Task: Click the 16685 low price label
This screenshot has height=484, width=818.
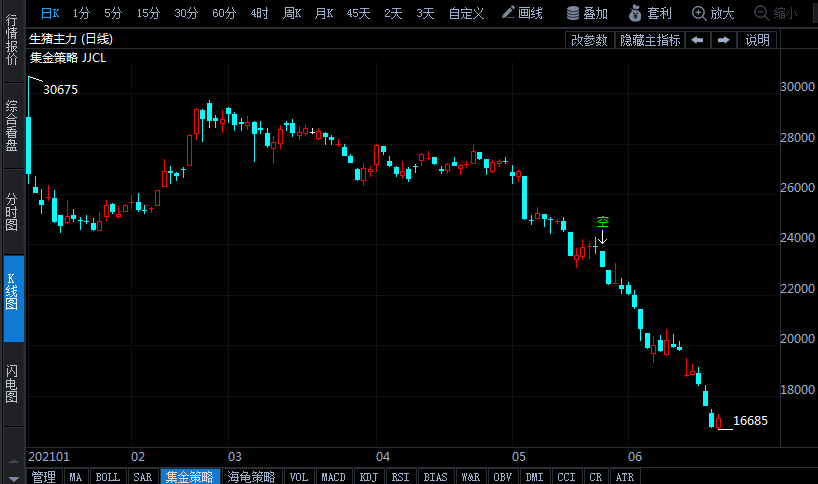Action: 750,420
